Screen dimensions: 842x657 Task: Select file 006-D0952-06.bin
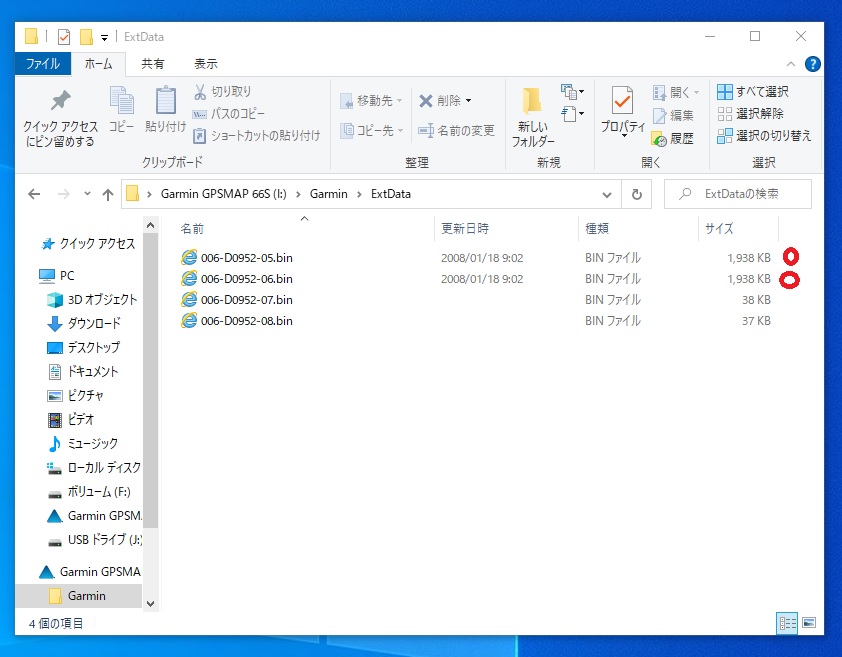(246, 279)
